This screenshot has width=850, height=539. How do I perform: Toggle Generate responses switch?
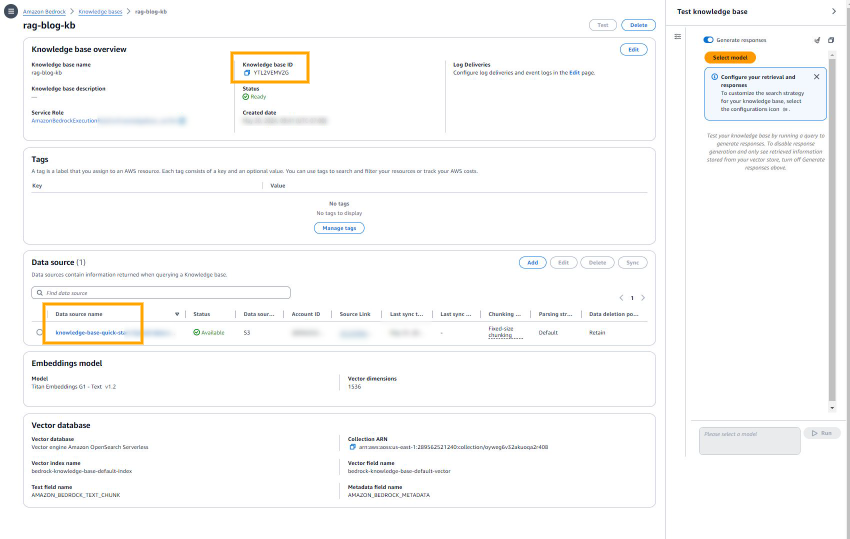pyautogui.click(x=708, y=40)
